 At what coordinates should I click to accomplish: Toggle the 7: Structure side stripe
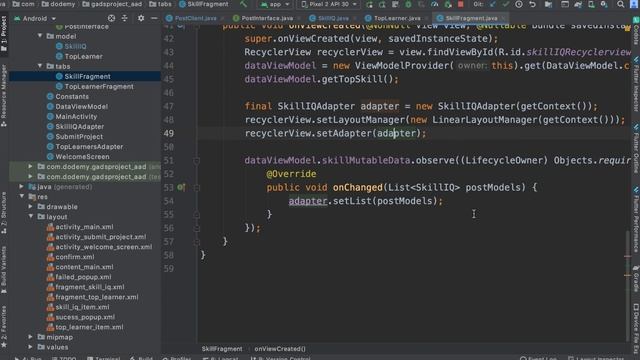click(x=4, y=212)
